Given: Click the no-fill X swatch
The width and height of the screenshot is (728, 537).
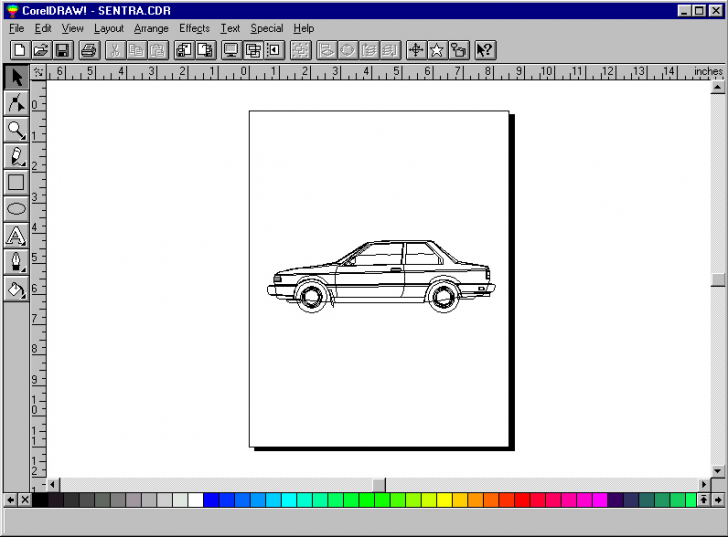Looking at the screenshot, I should pyautogui.click(x=24, y=499).
